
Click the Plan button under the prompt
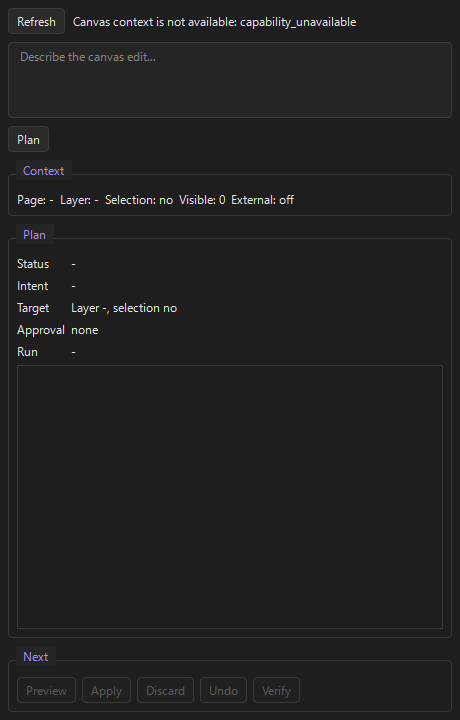click(x=28, y=140)
